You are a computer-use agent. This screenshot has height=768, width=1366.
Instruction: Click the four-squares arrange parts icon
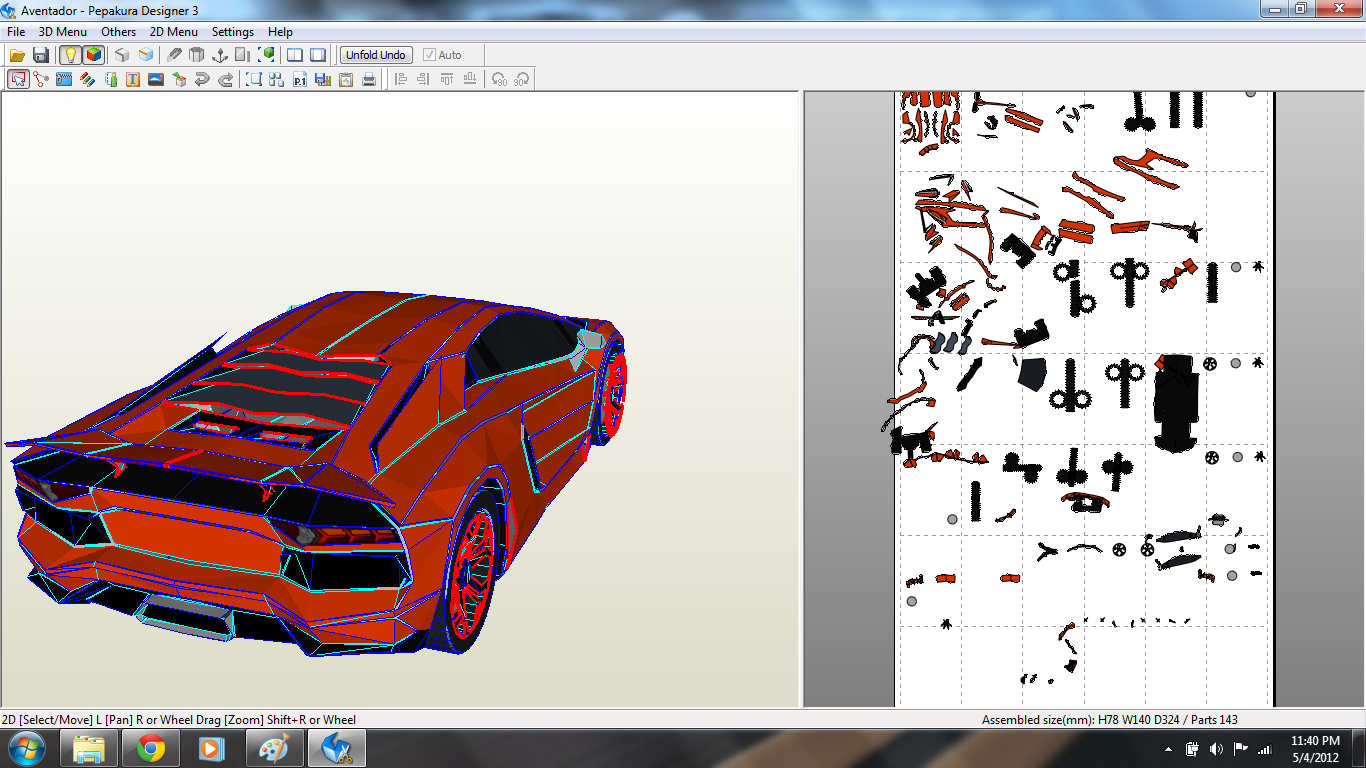[277, 79]
